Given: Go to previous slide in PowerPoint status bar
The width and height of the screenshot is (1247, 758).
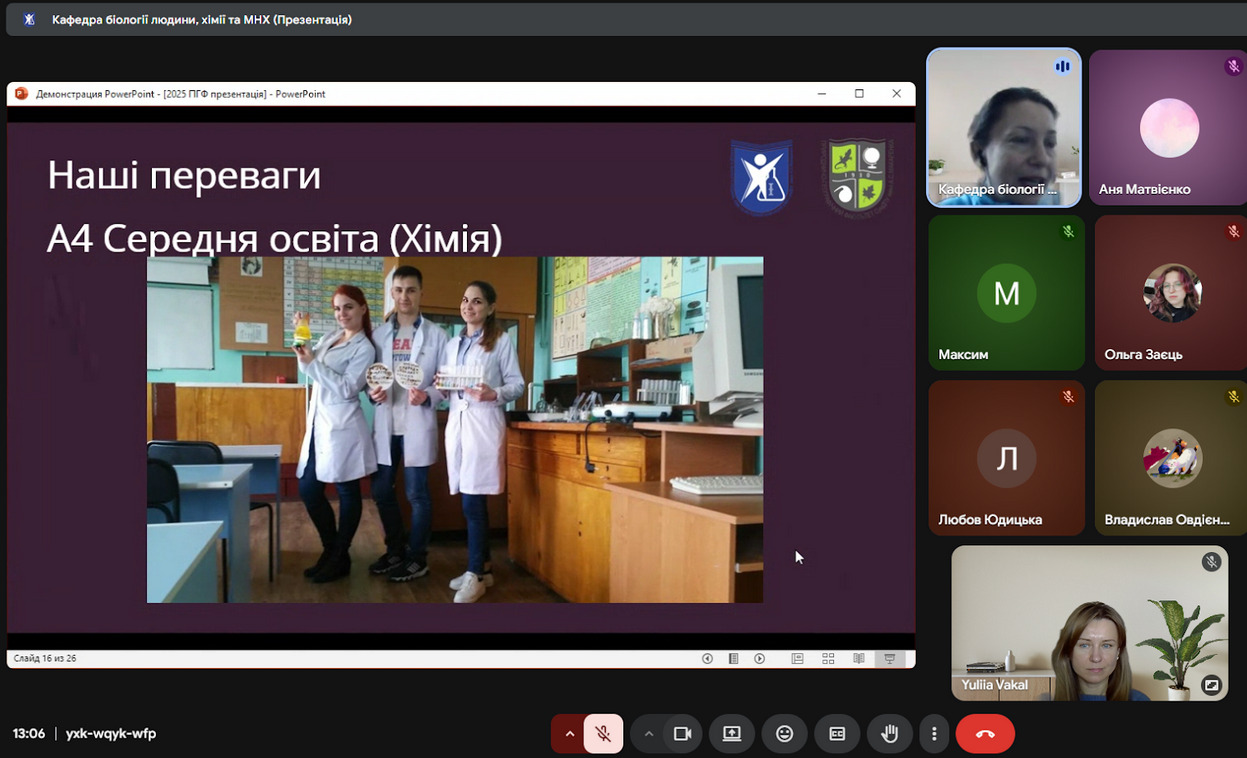Looking at the screenshot, I should tap(707, 659).
